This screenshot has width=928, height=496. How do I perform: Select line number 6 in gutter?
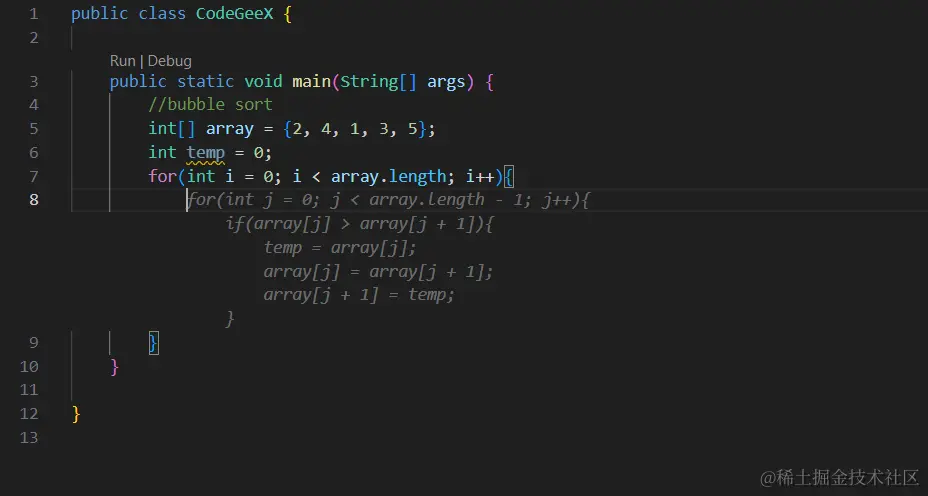pos(34,153)
